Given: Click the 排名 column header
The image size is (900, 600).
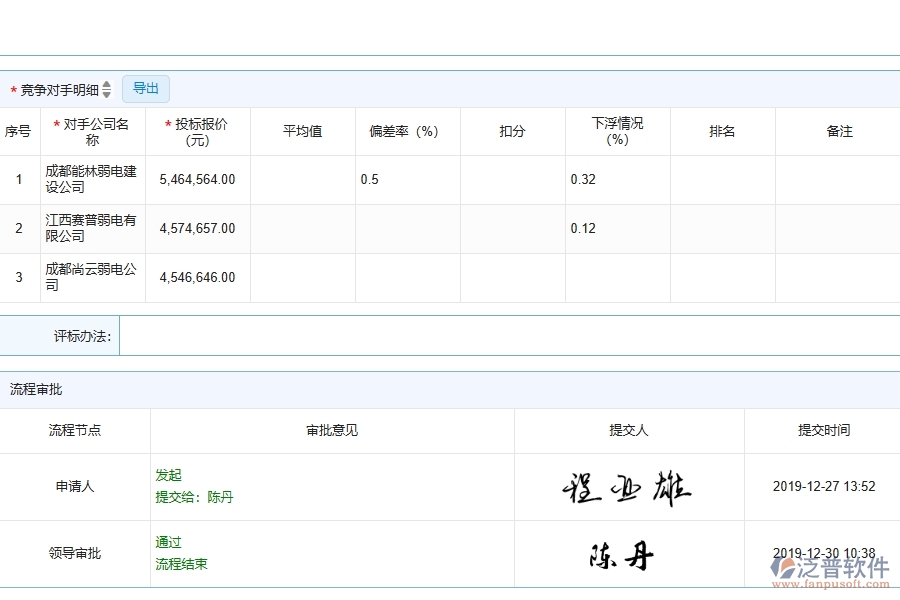Looking at the screenshot, I should [722, 130].
